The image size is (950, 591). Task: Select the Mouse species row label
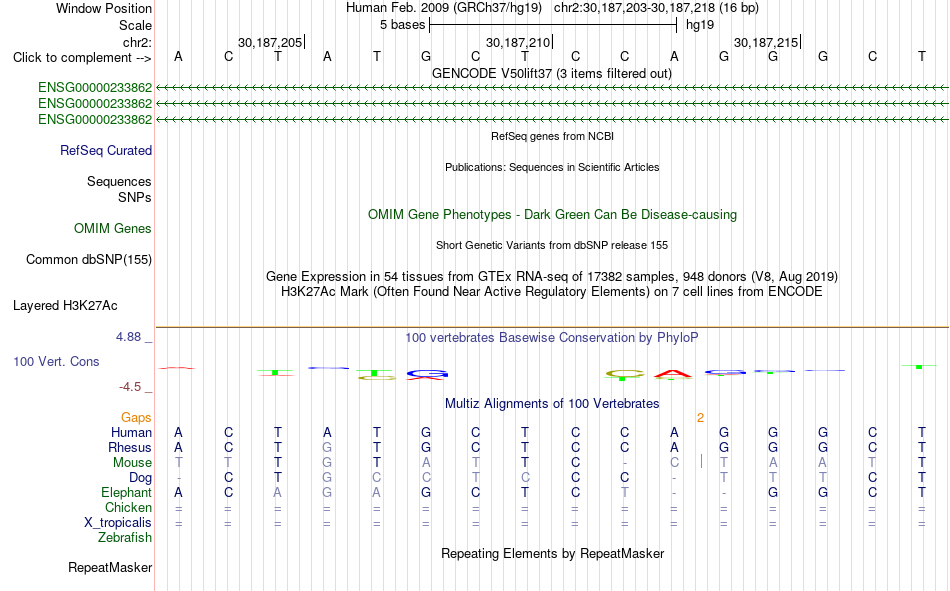click(132, 462)
